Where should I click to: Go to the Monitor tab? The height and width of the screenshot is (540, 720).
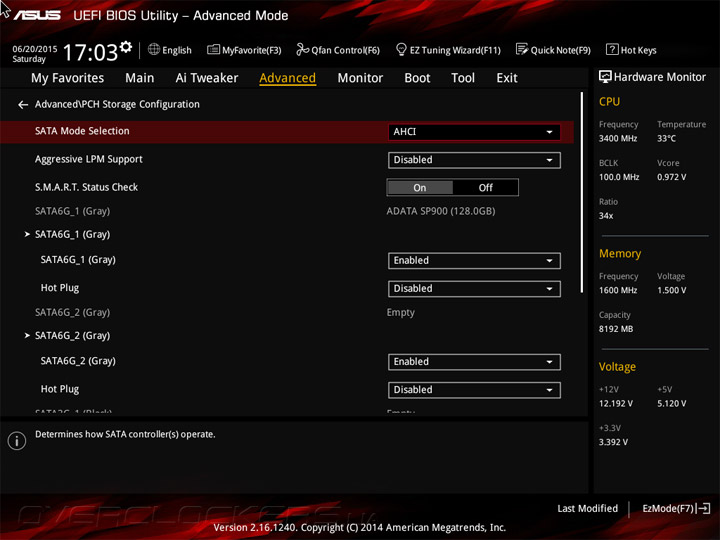[360, 78]
